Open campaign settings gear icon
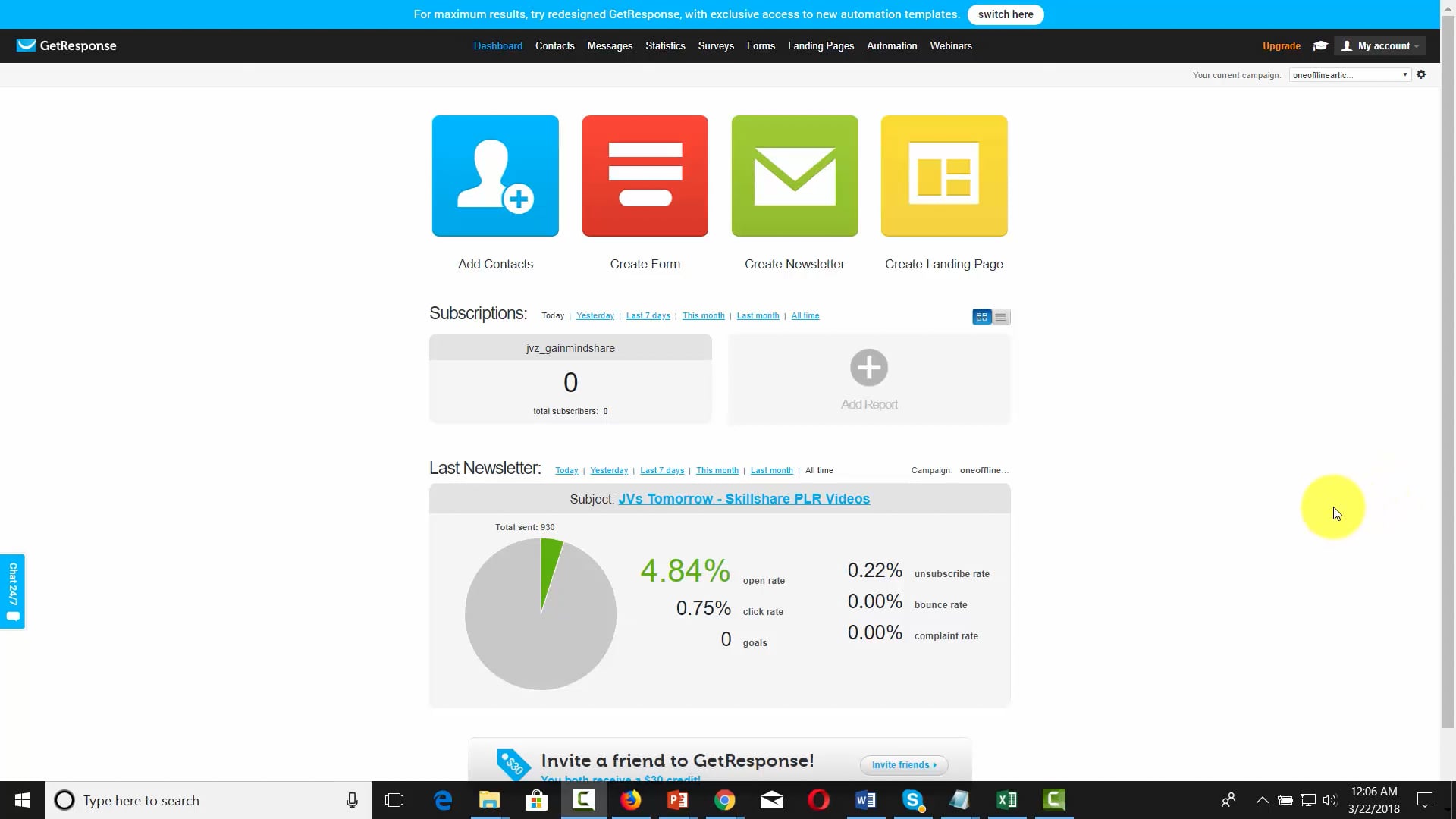 [1421, 74]
